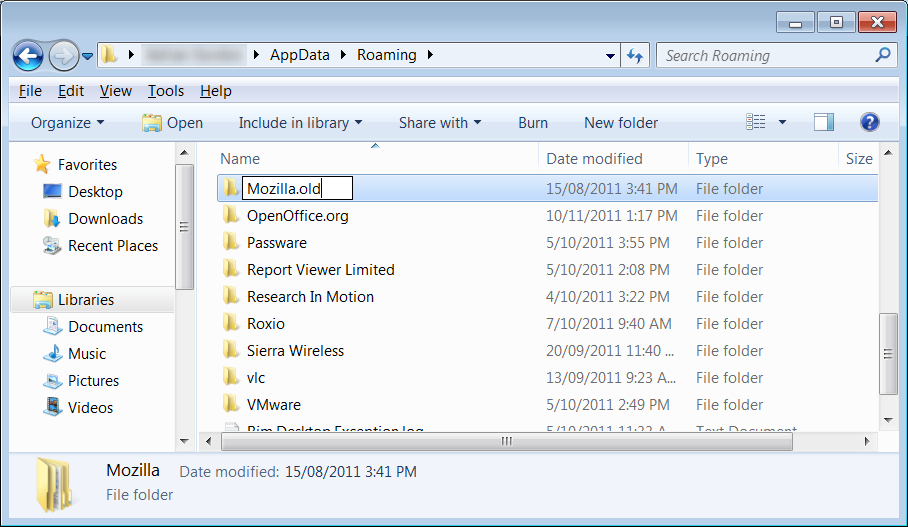
Task: Go back with the blue Back arrow
Action: 28,56
